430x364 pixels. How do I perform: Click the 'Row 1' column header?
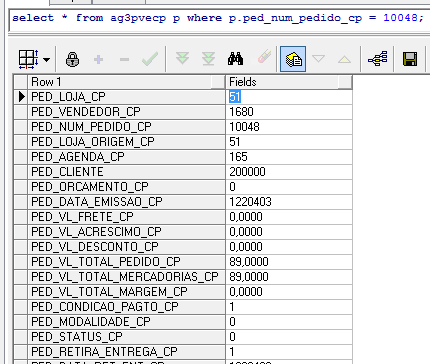coord(126,82)
